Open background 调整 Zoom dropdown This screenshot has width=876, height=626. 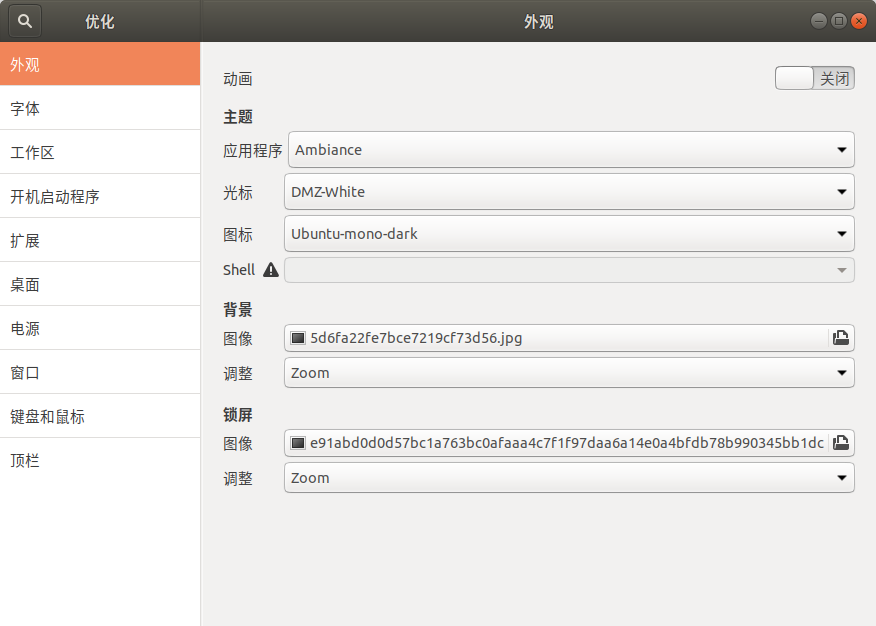569,372
